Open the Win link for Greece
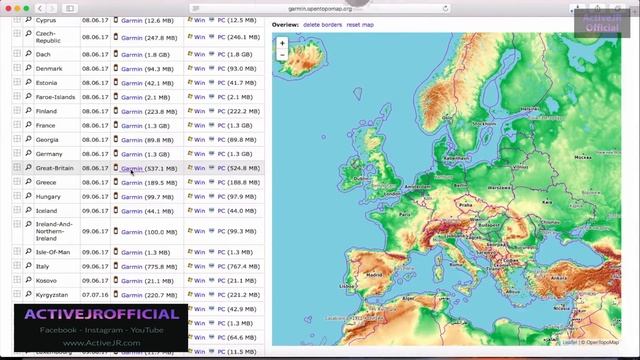The width and height of the screenshot is (640, 360). click(x=200, y=182)
